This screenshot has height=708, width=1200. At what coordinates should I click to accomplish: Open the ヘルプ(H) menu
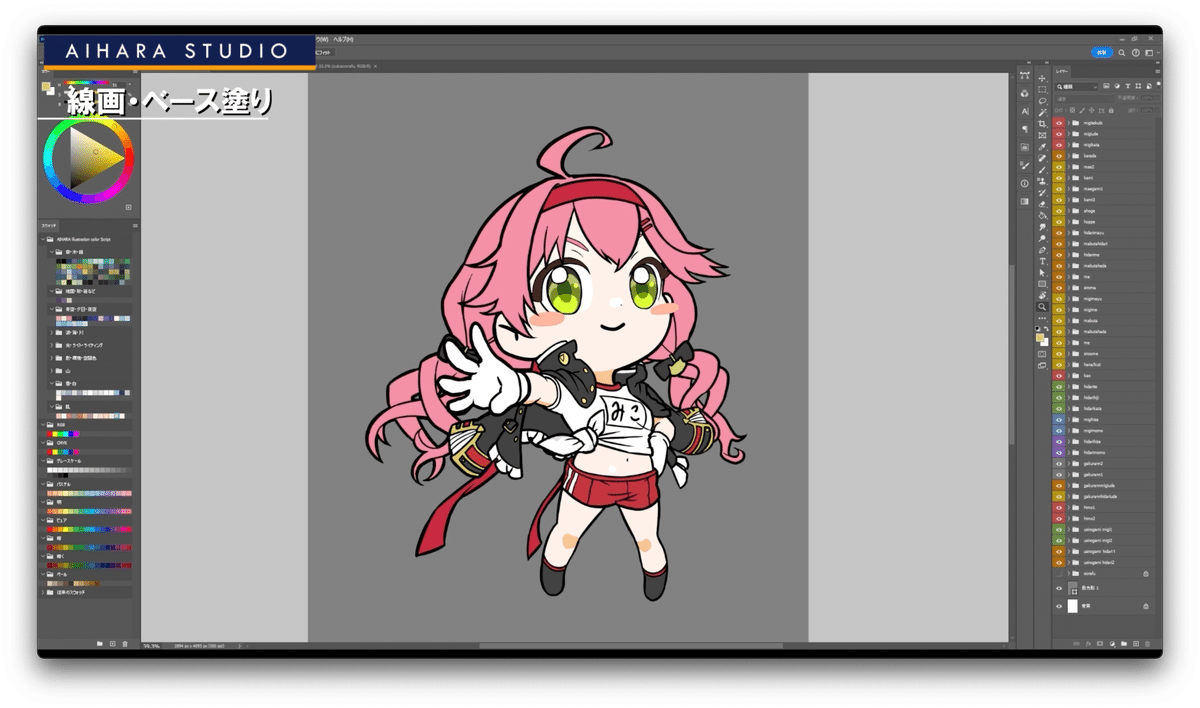tap(344, 39)
